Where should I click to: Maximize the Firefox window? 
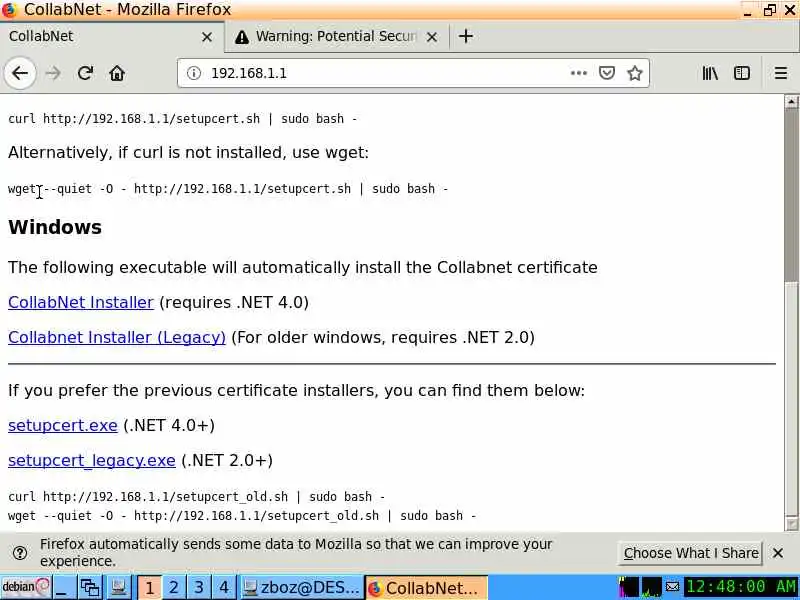tap(769, 10)
